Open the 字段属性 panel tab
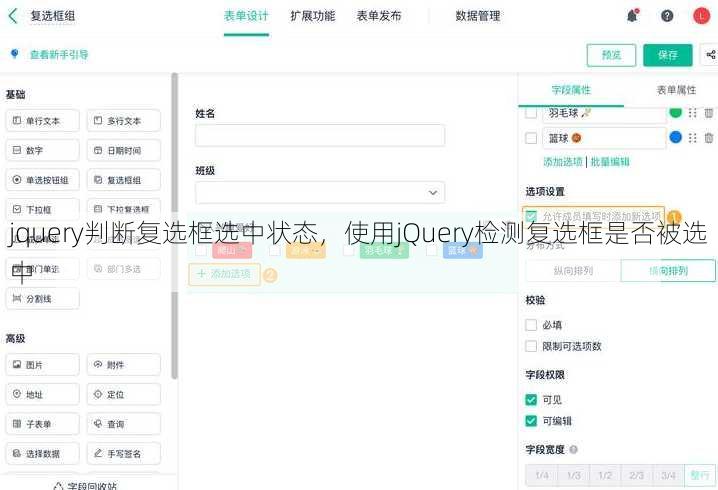This screenshot has height=490, width=718. click(571, 90)
